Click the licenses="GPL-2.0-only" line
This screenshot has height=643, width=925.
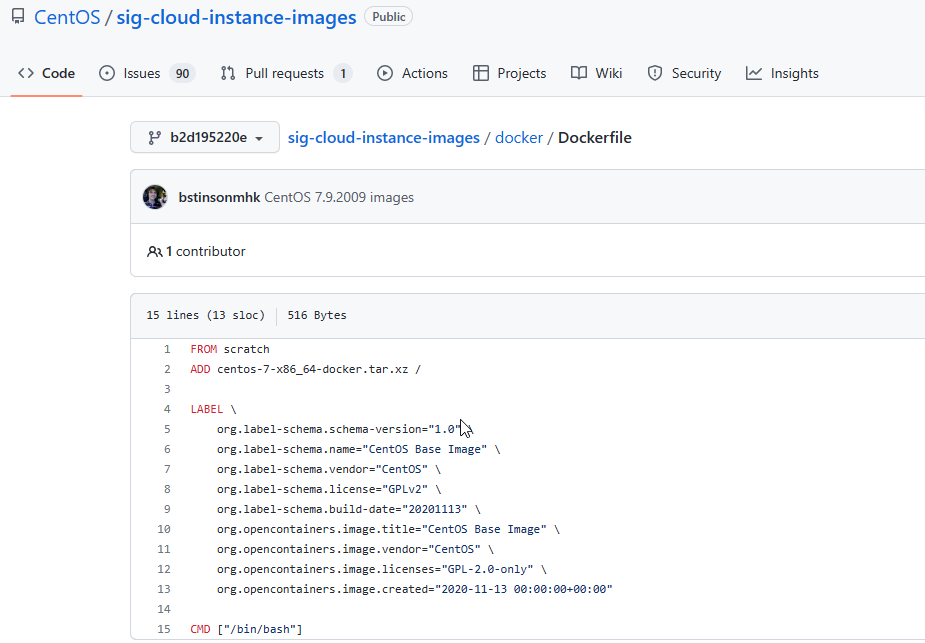pos(382,569)
